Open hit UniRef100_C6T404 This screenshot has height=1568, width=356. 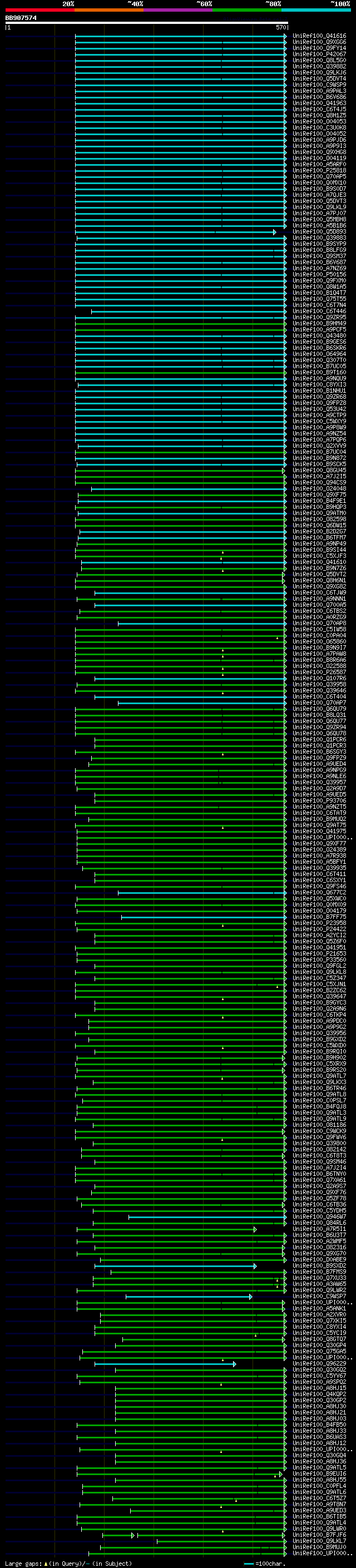point(319,697)
